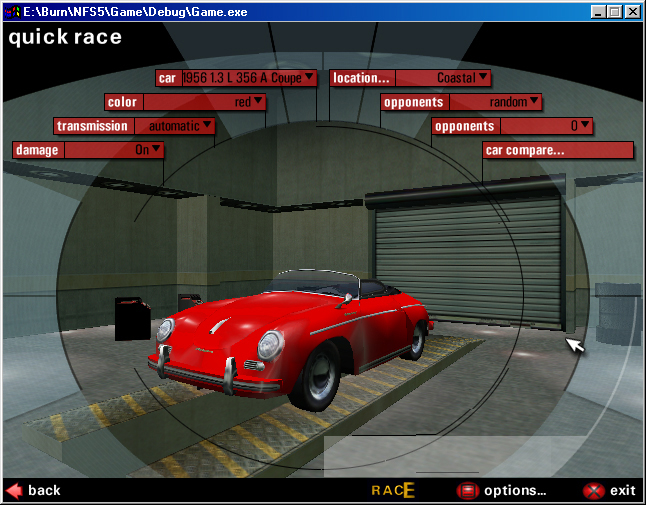
Task: Open the opponents count dropdown showing 0
Action: [546, 126]
